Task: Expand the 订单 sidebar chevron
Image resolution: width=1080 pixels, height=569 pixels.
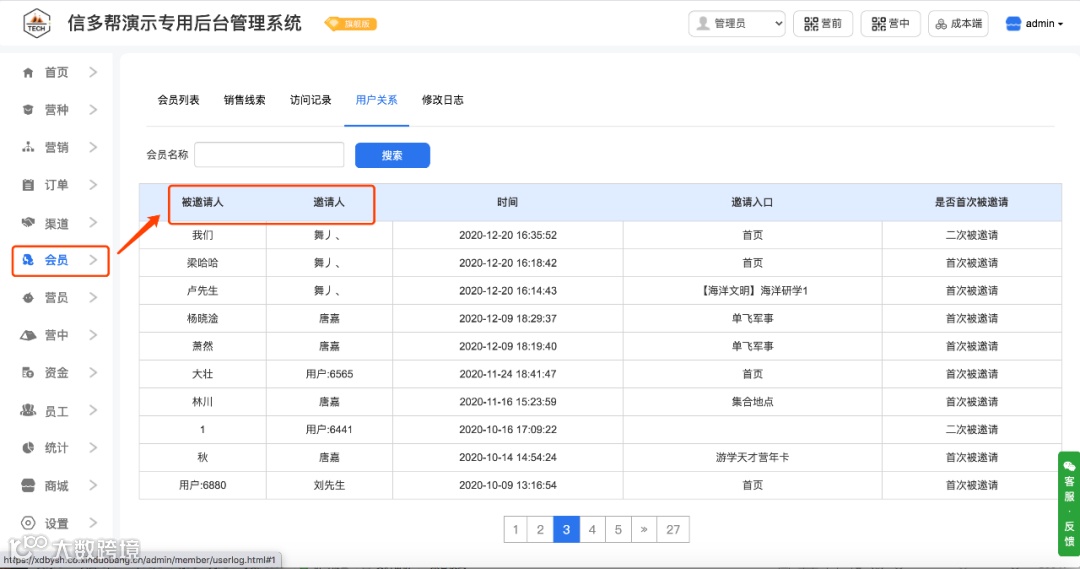Action: pos(93,185)
